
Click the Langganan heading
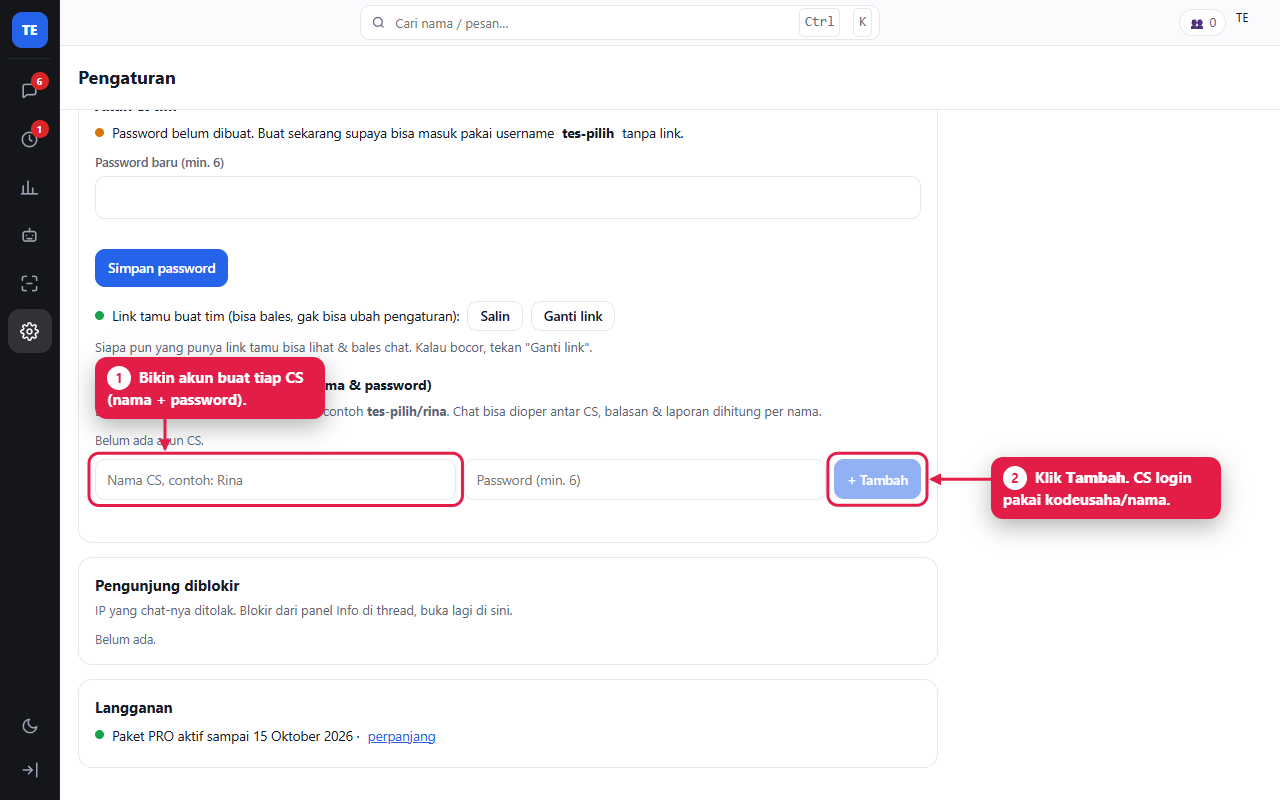point(134,708)
